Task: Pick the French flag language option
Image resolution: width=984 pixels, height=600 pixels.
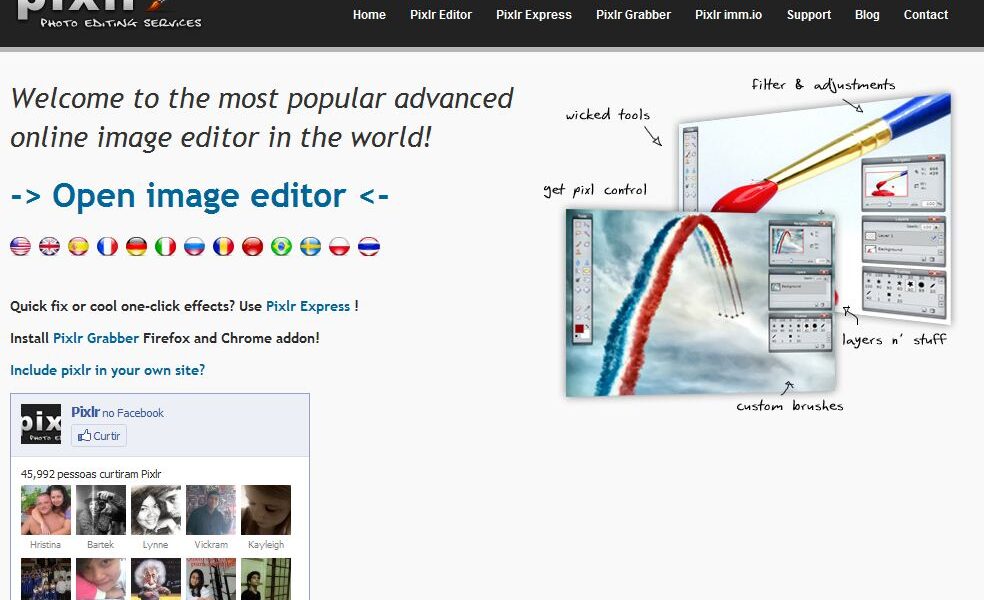Action: [x=107, y=246]
